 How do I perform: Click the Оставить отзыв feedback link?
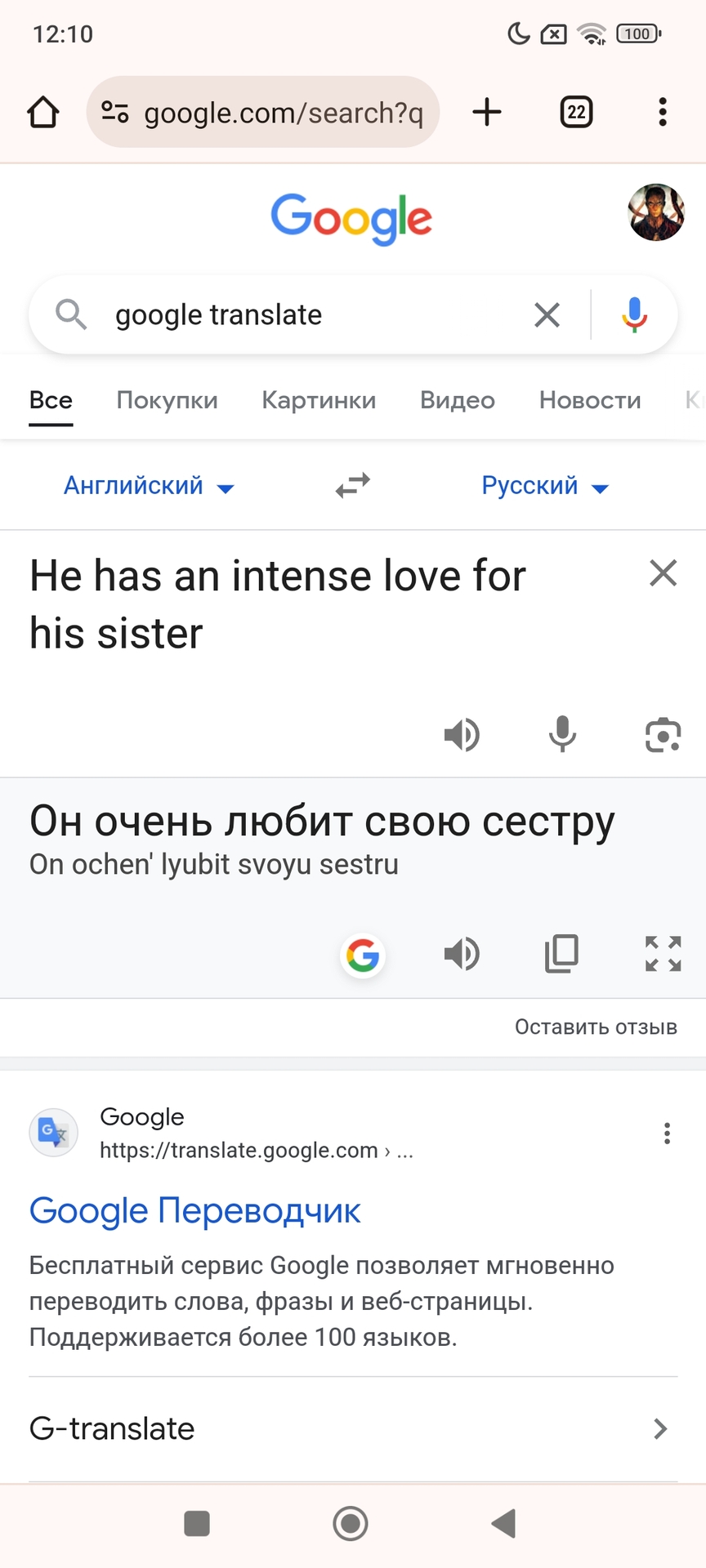click(596, 1027)
